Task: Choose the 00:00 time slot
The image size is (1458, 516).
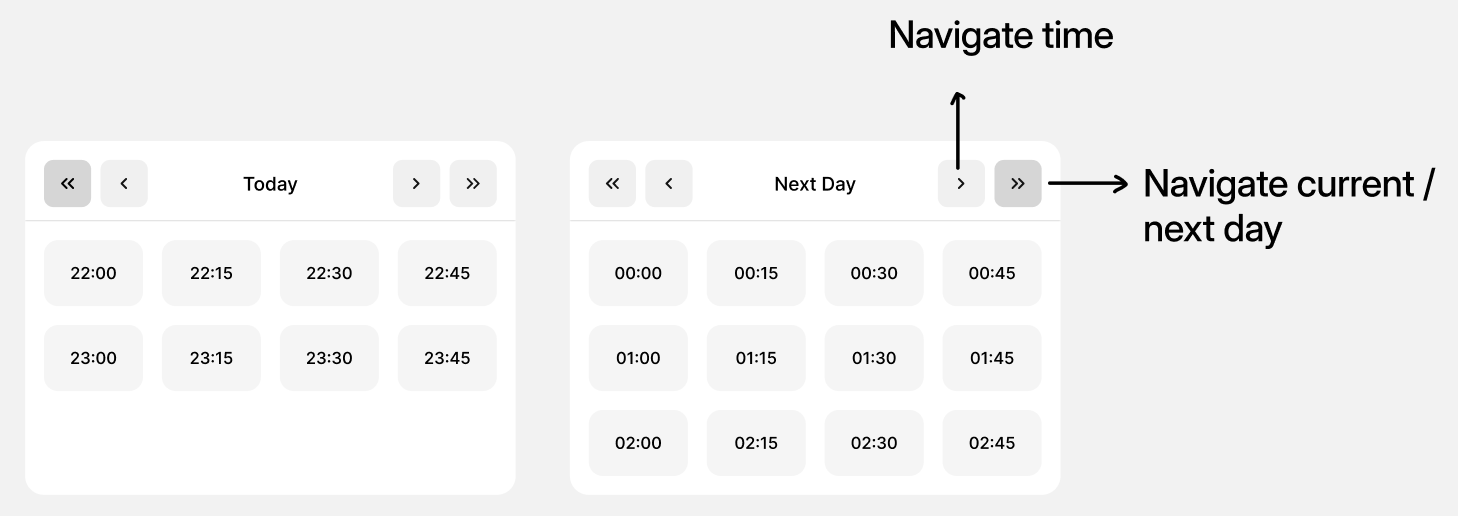Action: coord(638,273)
